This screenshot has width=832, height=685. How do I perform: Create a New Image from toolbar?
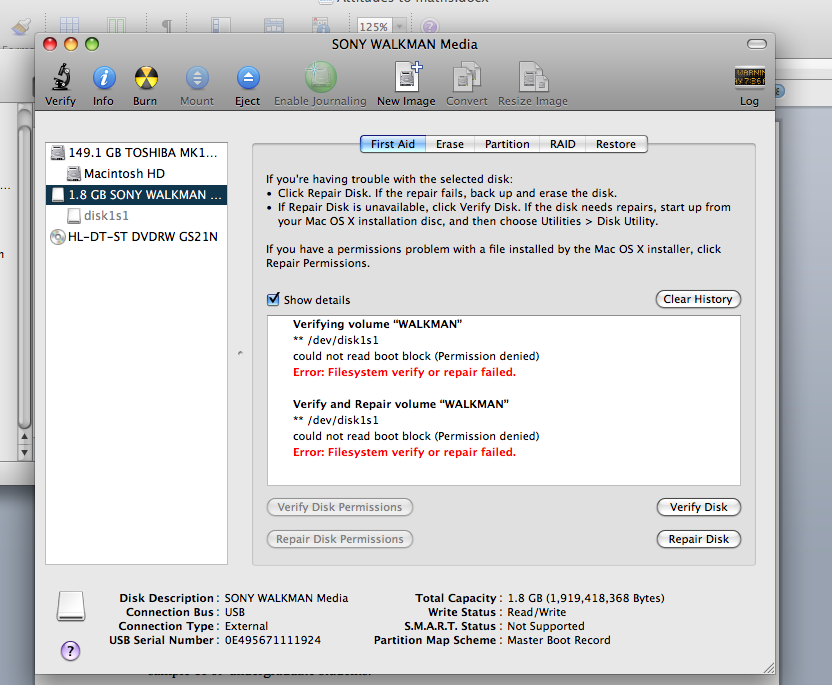pos(408,77)
